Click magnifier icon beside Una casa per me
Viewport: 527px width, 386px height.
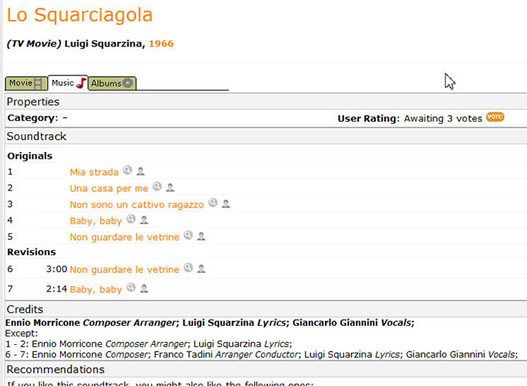coord(157,187)
